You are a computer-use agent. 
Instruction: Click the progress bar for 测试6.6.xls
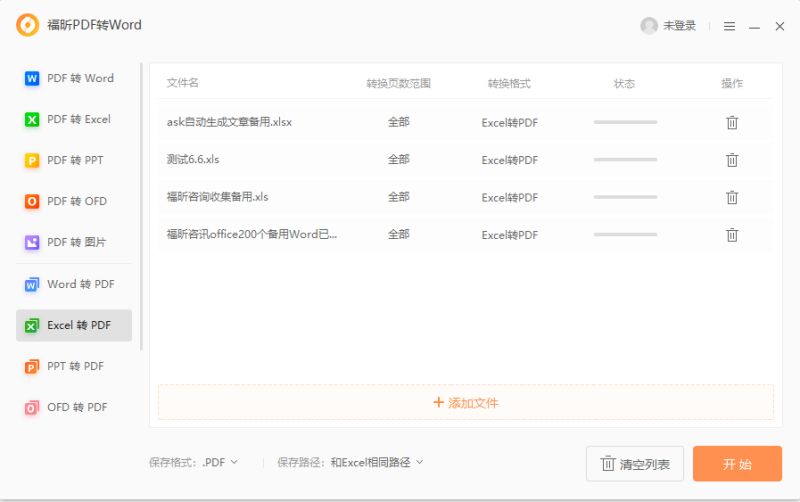[x=625, y=160]
